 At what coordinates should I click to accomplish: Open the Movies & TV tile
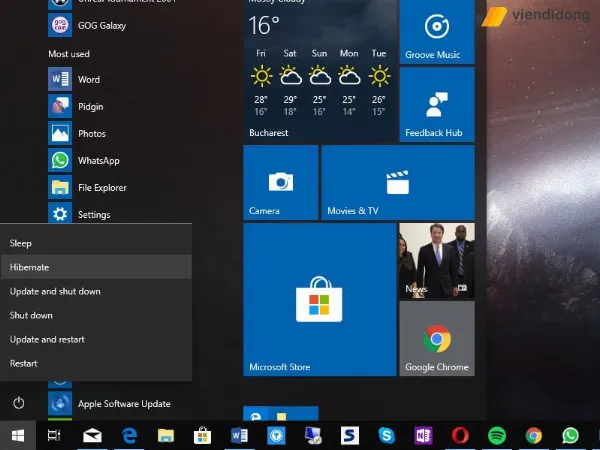click(x=398, y=183)
